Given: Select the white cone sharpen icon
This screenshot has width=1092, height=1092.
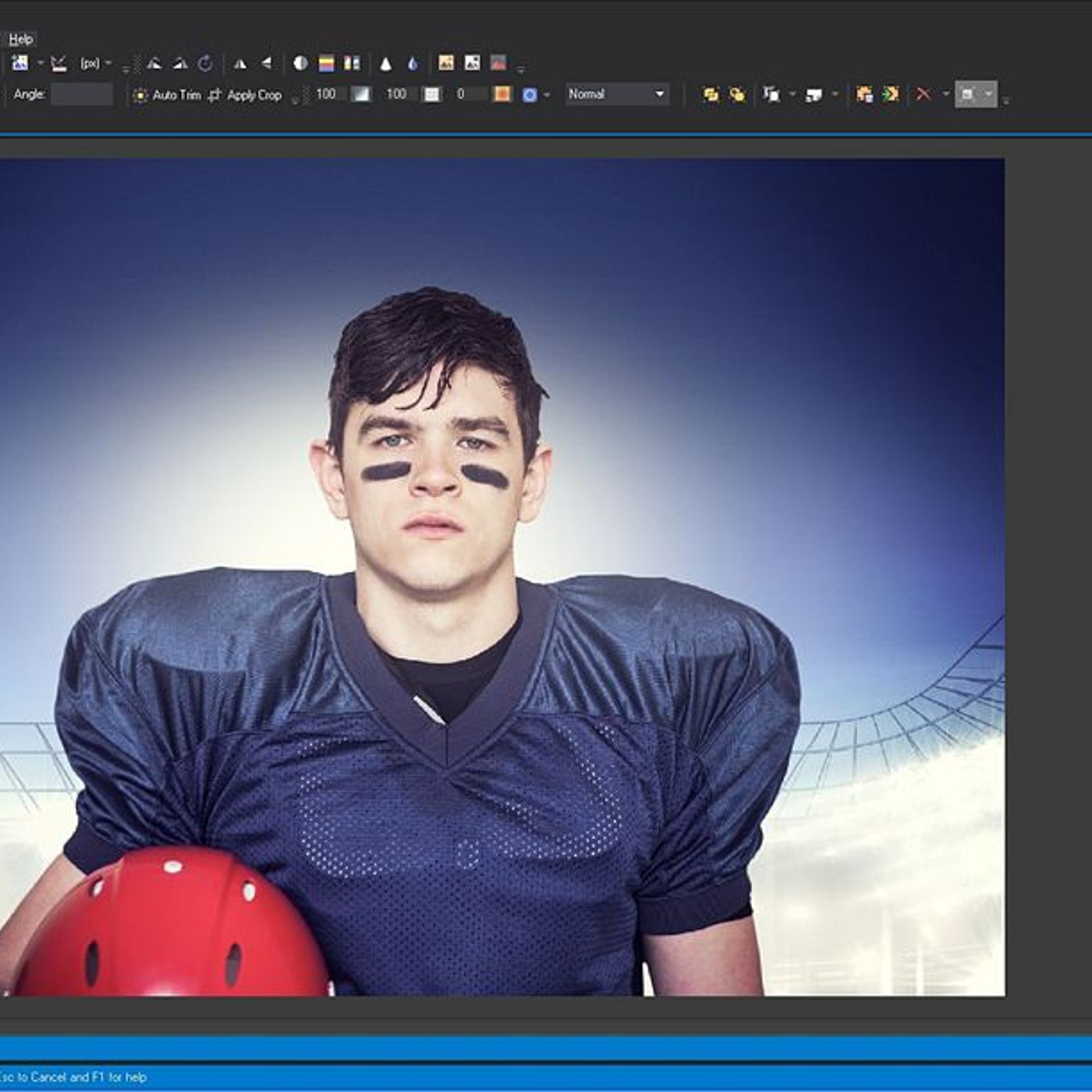Looking at the screenshot, I should tap(386, 64).
